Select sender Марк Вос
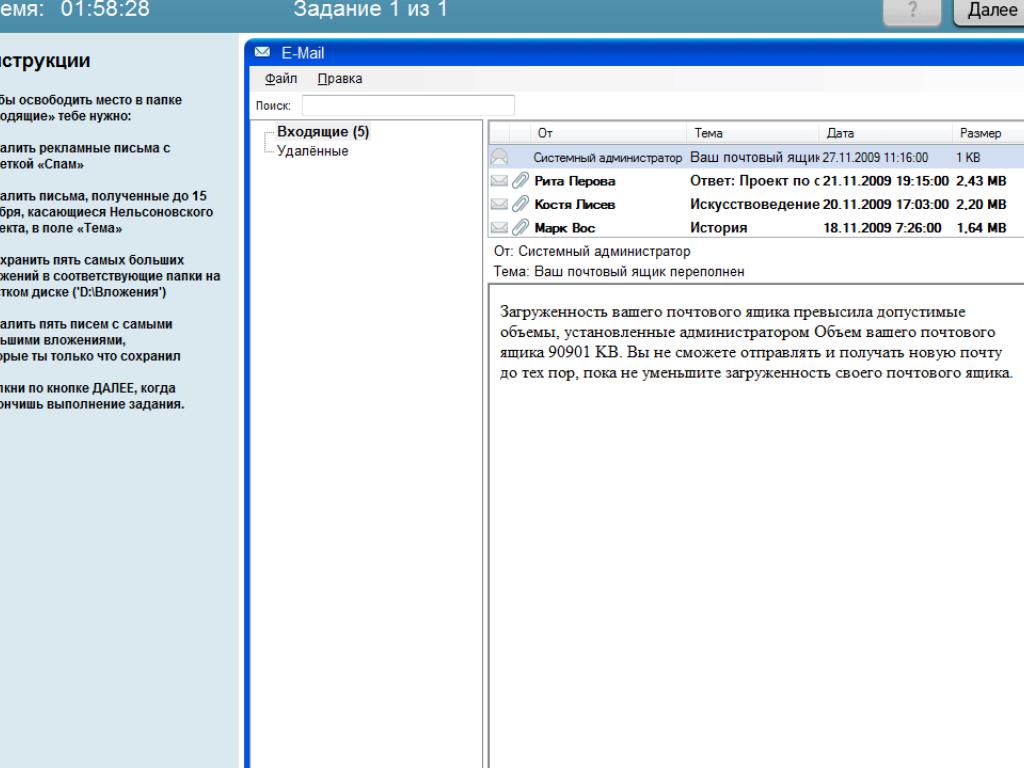 [x=565, y=228]
